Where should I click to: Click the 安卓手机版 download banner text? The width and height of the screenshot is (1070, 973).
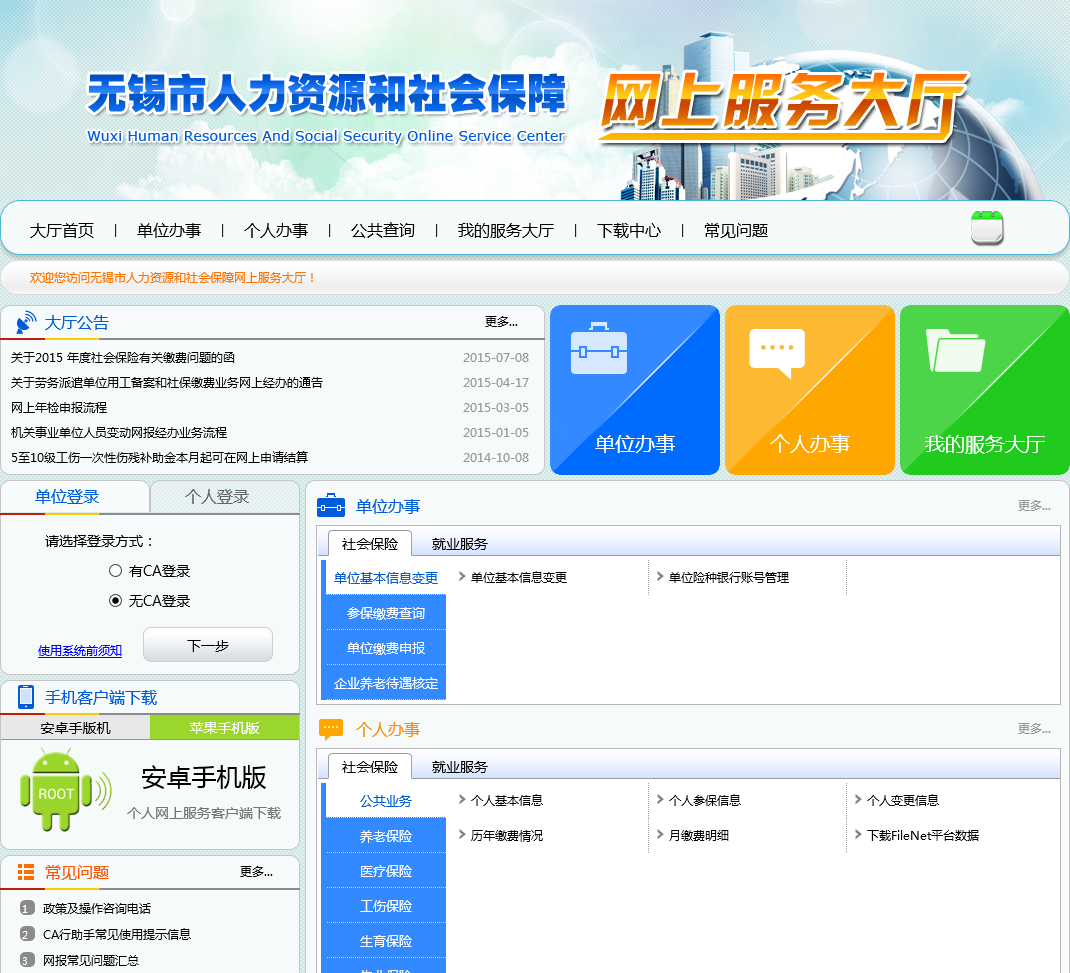point(203,777)
